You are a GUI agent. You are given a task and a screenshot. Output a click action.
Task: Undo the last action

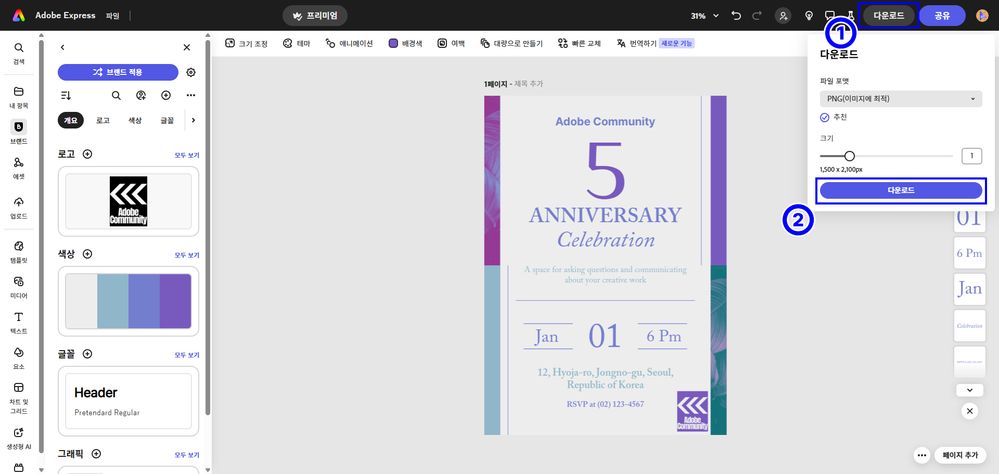pos(737,15)
